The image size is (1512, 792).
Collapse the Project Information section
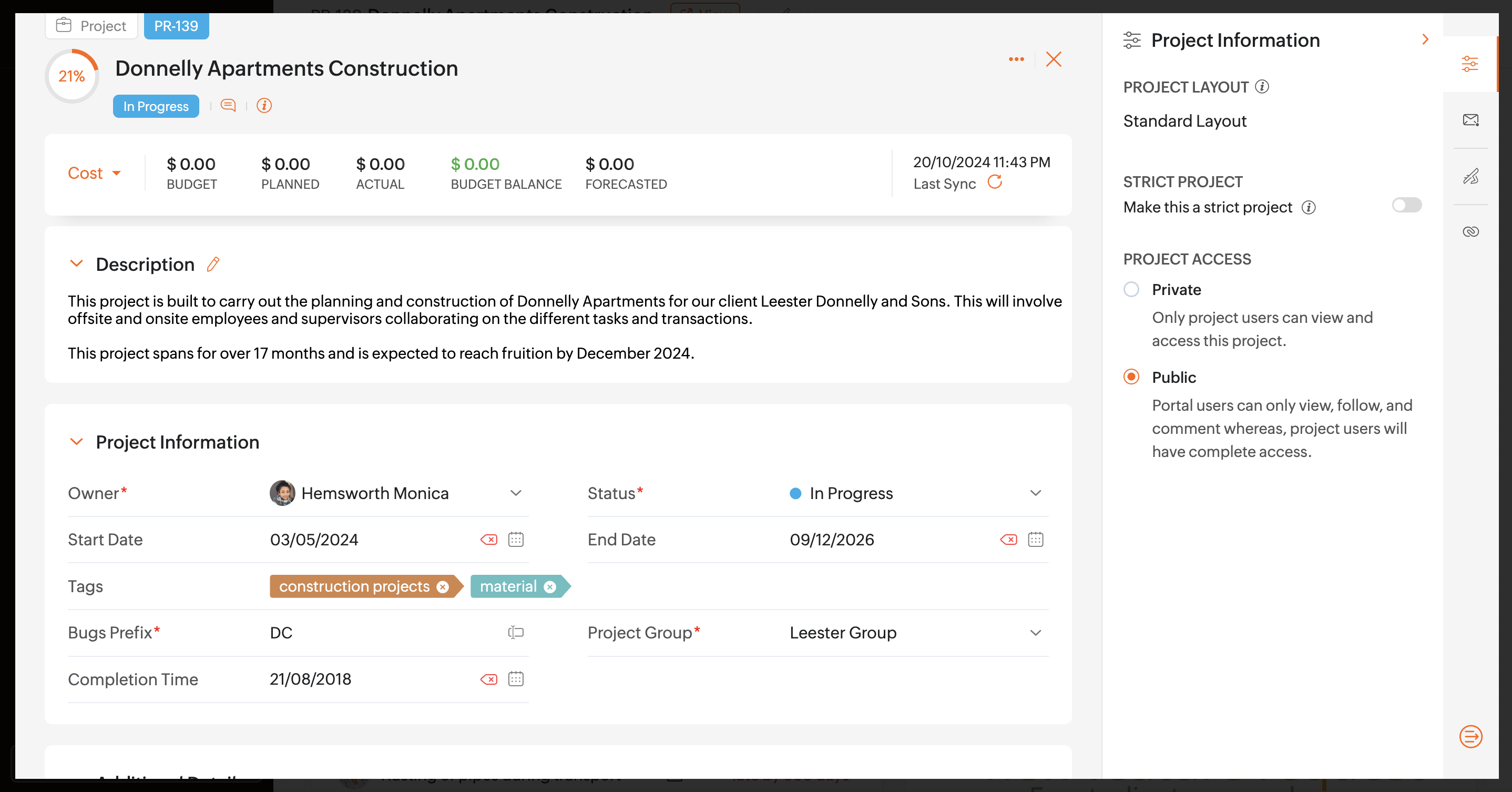tap(76, 442)
